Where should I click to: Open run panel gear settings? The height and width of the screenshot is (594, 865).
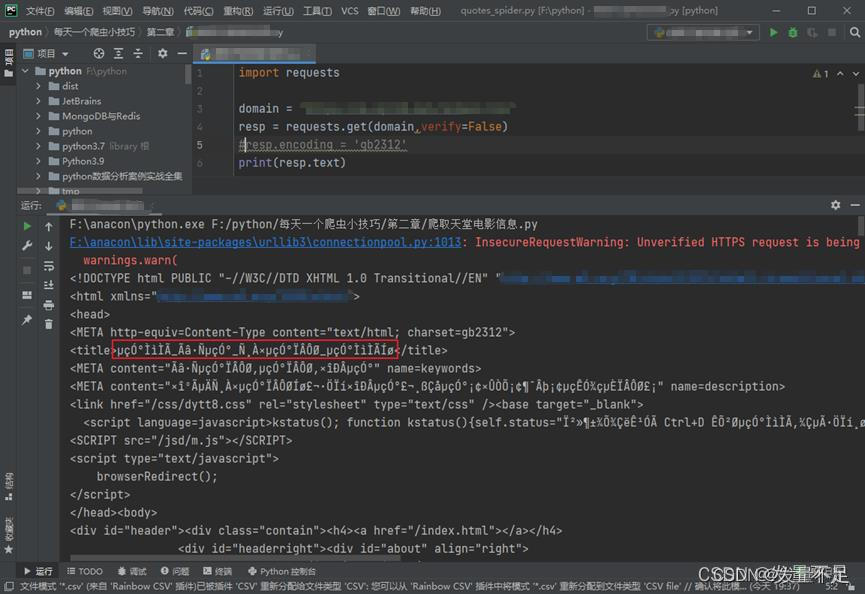tap(835, 205)
